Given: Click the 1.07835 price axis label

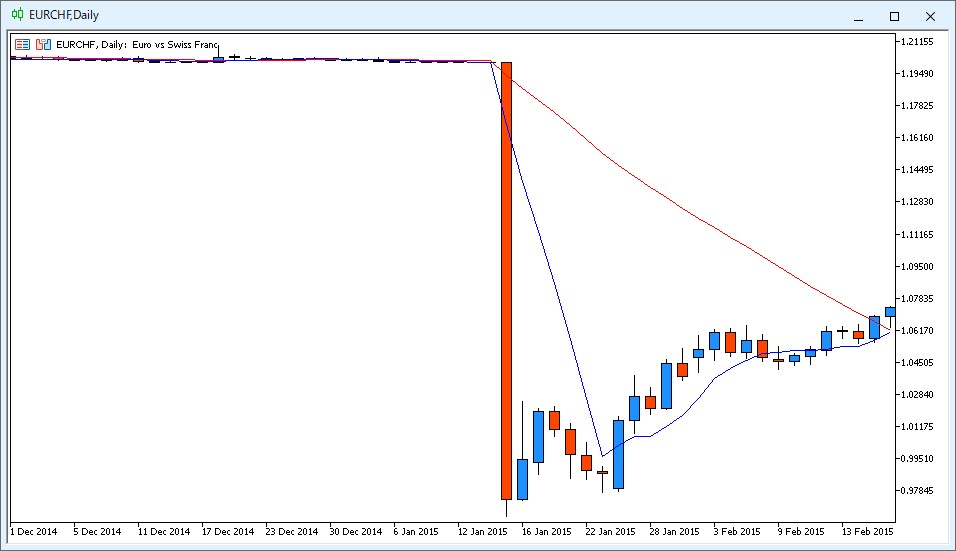Looking at the screenshot, I should (x=918, y=299).
